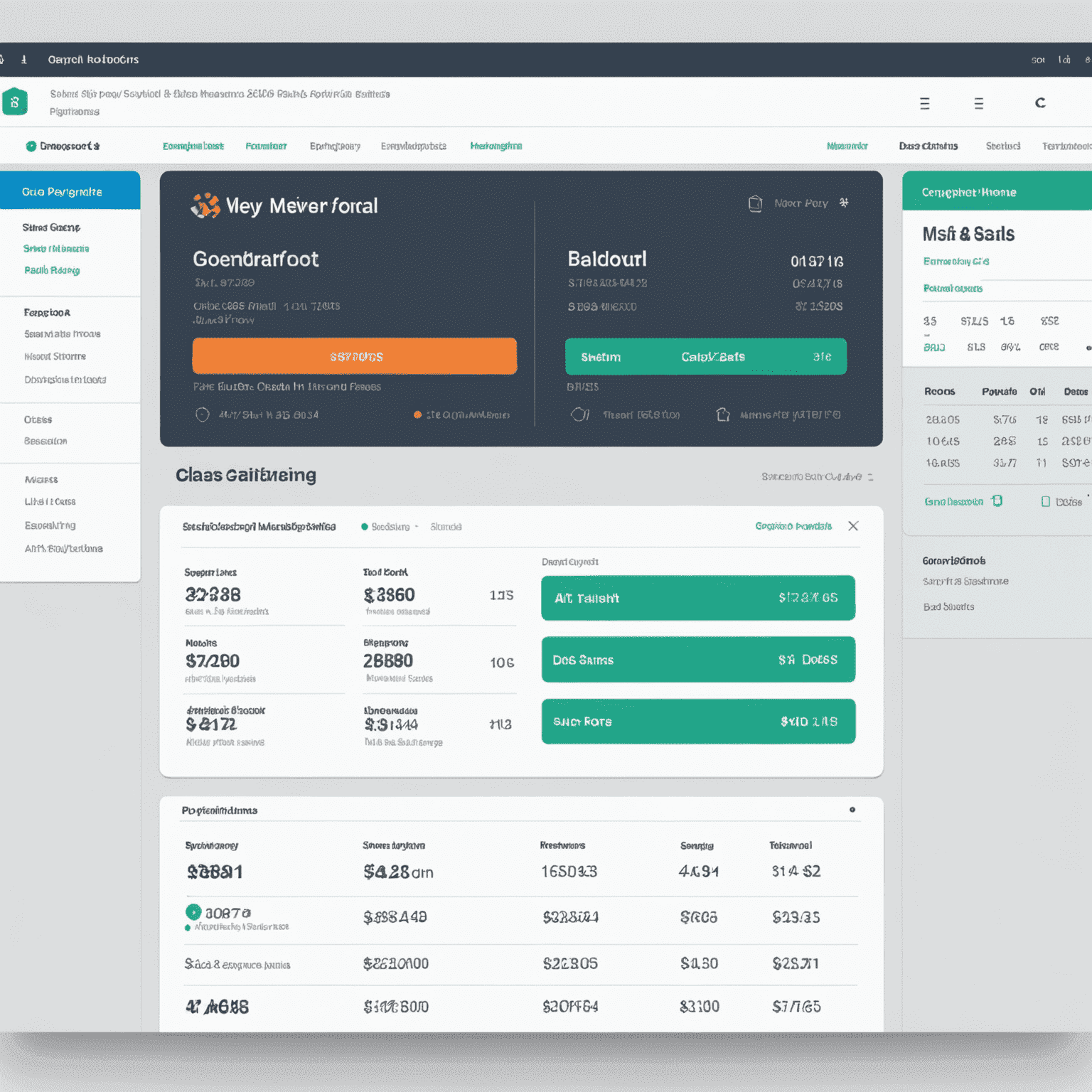Select 'Ihlsoout Sttorrre' in the sidebar
Image resolution: width=1092 pixels, height=1092 pixels.
(x=55, y=356)
